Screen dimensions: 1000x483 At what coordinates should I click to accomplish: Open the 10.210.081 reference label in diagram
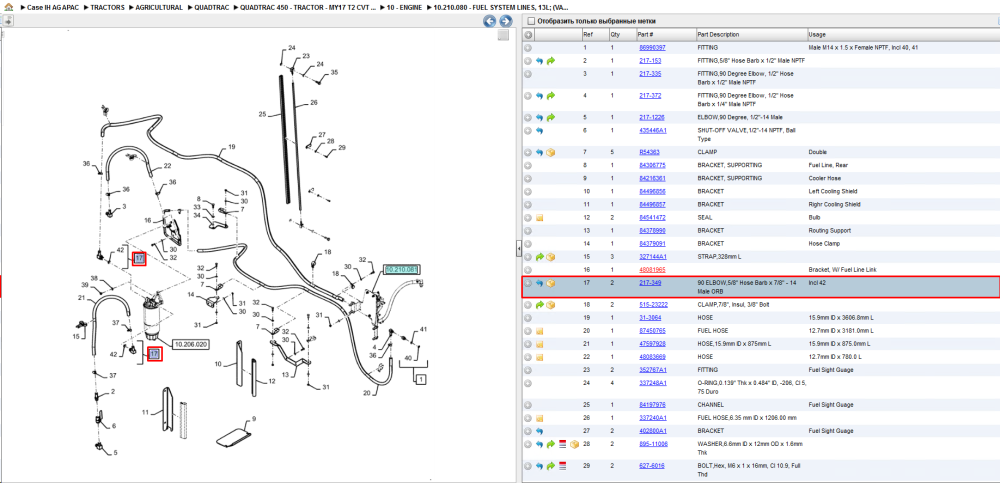pyautogui.click(x=402, y=269)
